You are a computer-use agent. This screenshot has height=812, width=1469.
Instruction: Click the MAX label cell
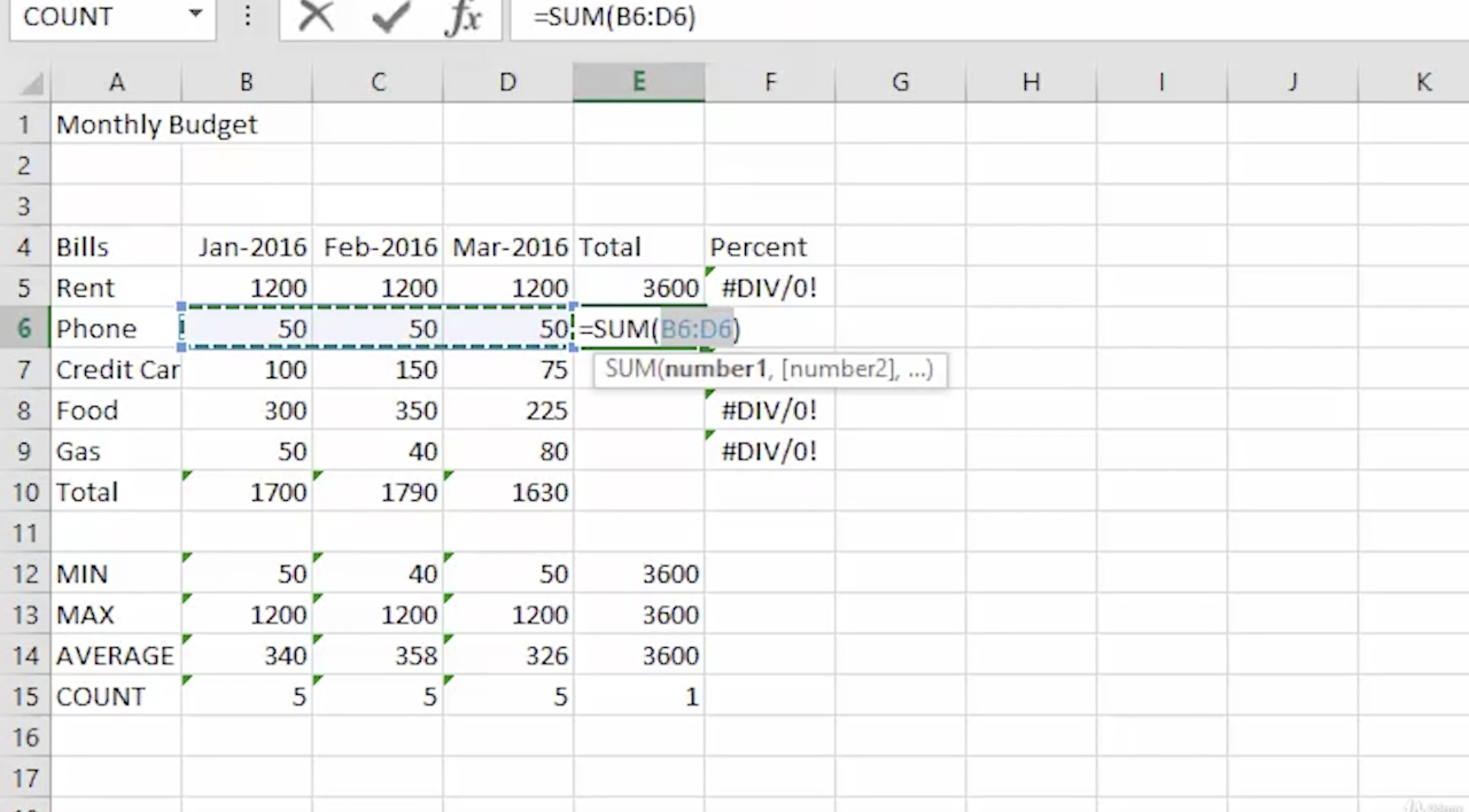pyautogui.click(x=116, y=614)
